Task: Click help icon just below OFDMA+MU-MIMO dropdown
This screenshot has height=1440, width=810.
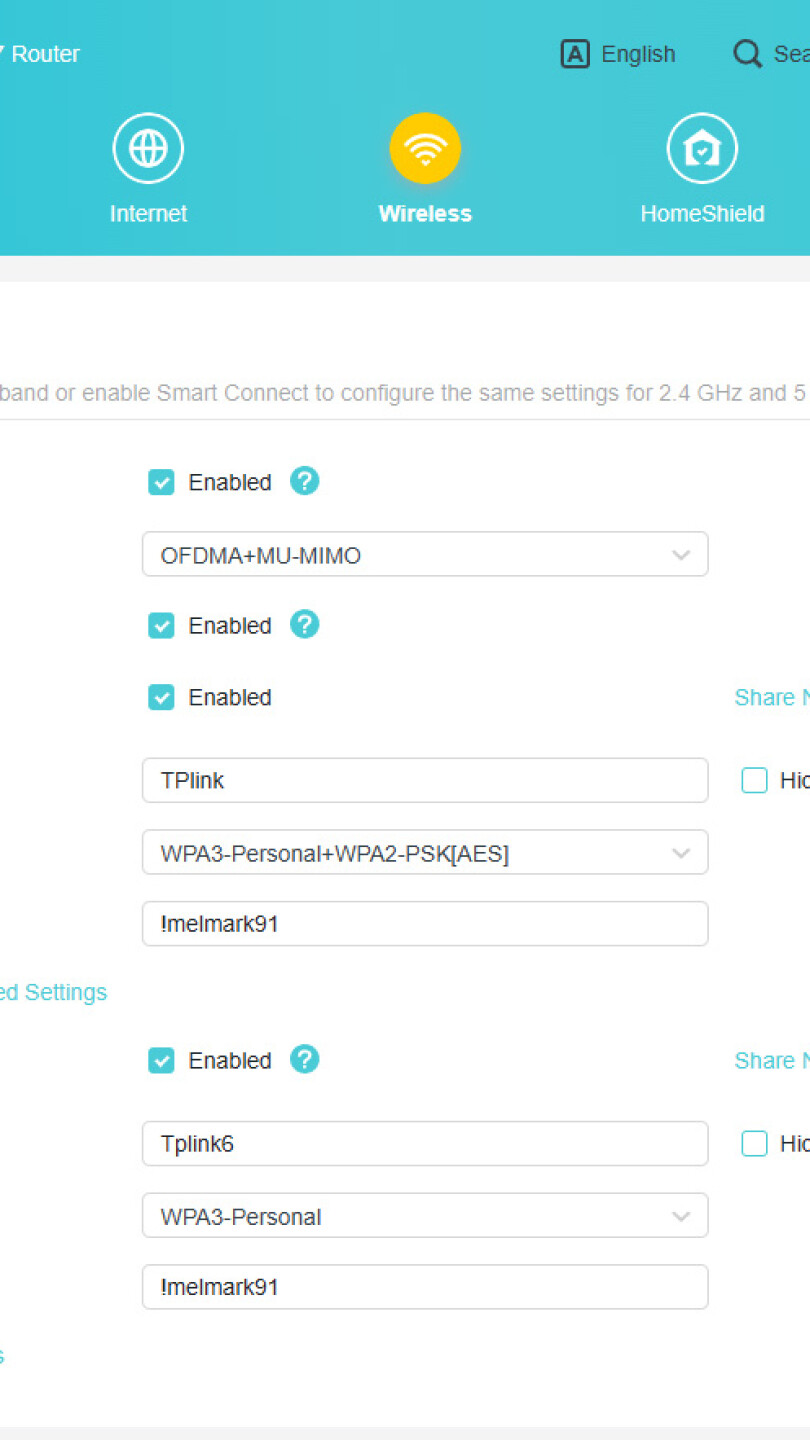Action: point(304,624)
